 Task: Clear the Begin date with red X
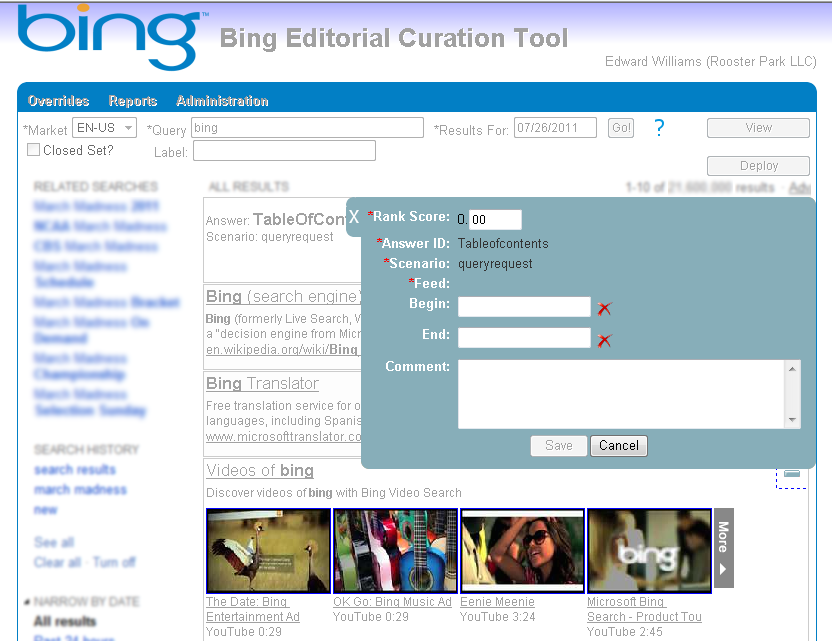[604, 308]
